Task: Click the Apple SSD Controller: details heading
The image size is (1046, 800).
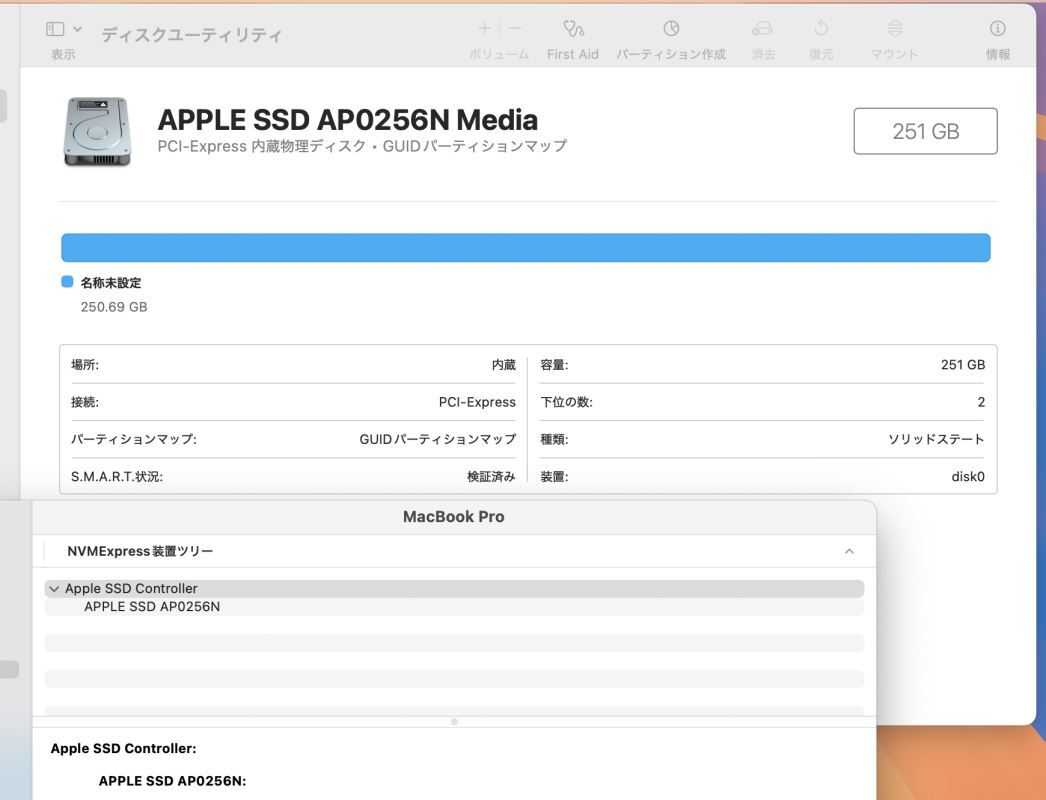Action: [x=123, y=749]
